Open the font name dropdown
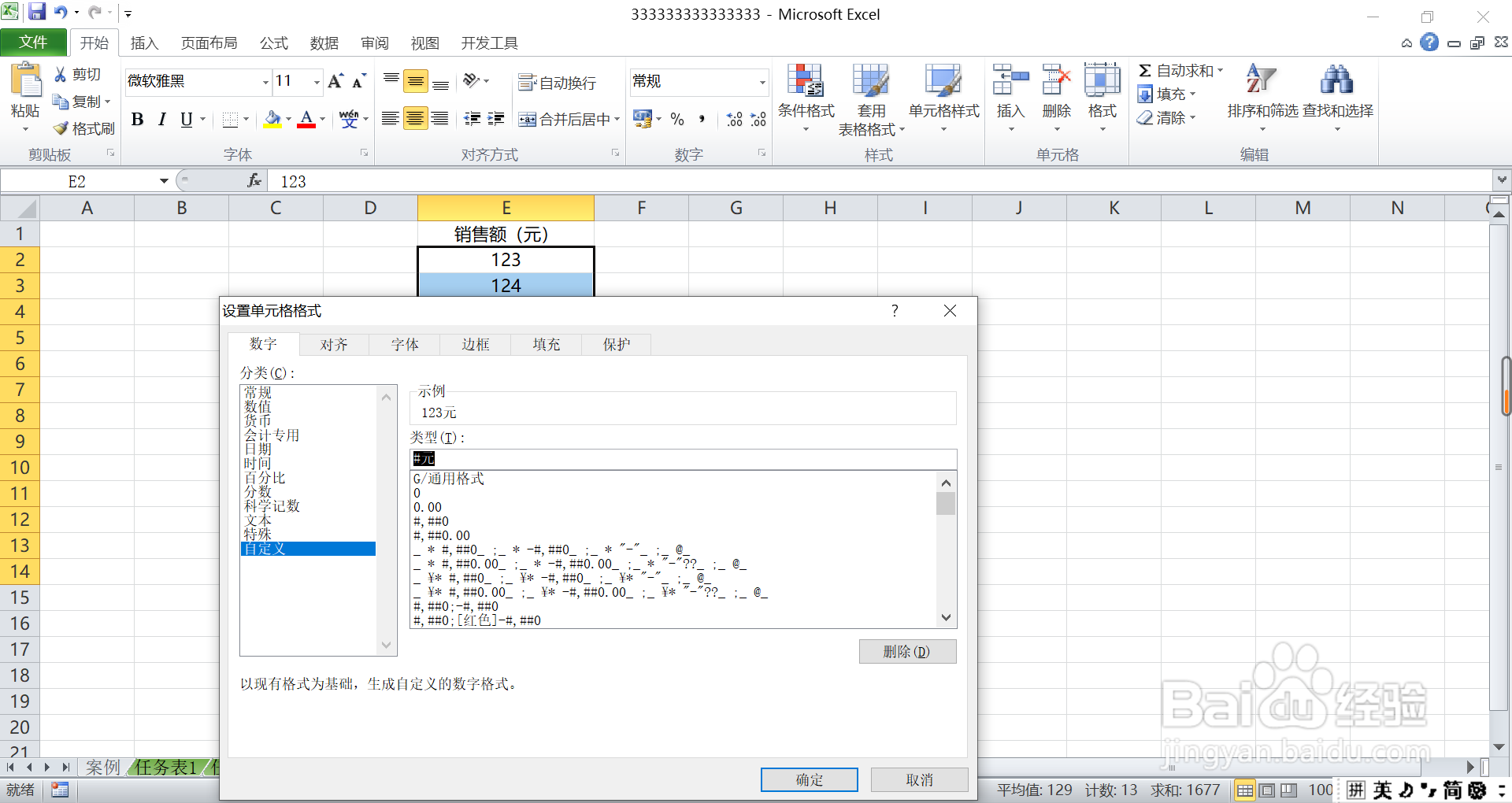The height and width of the screenshot is (803, 1512). [265, 82]
